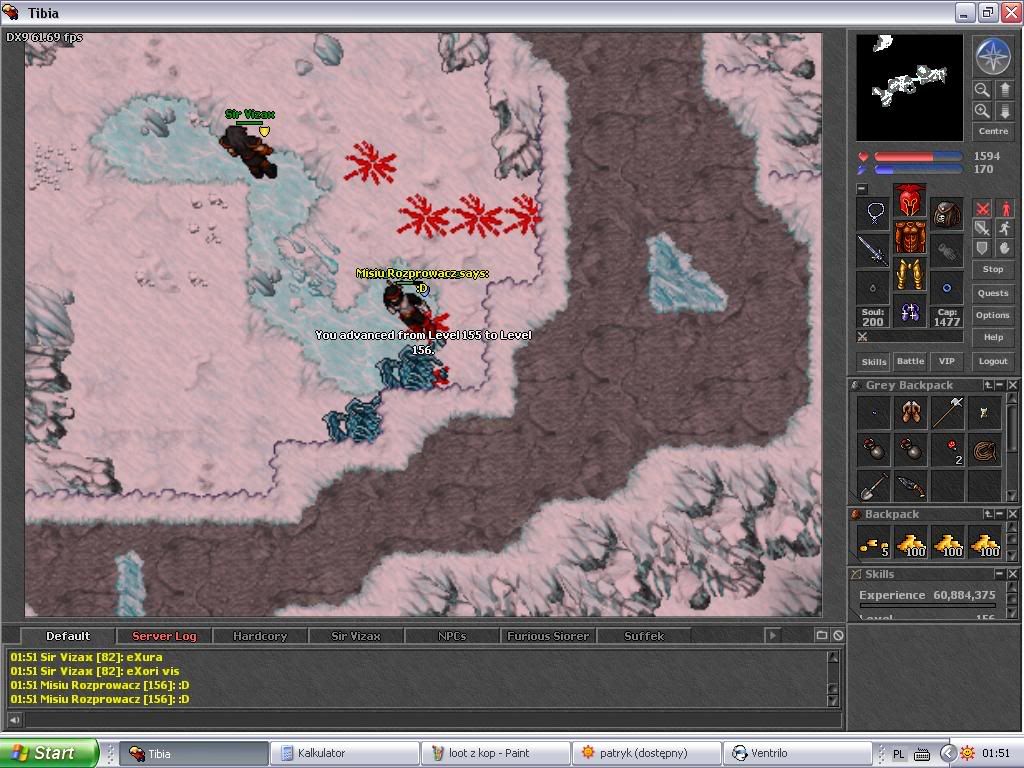
Task: Click the Centre minimap button
Action: click(x=993, y=131)
